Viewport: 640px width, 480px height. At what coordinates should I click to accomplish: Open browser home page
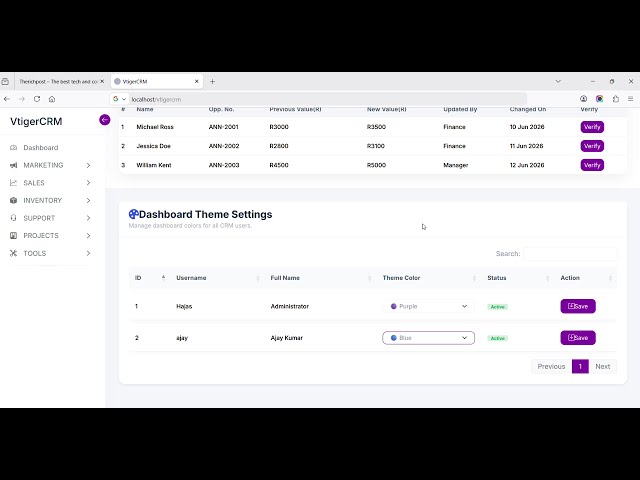click(x=52, y=99)
